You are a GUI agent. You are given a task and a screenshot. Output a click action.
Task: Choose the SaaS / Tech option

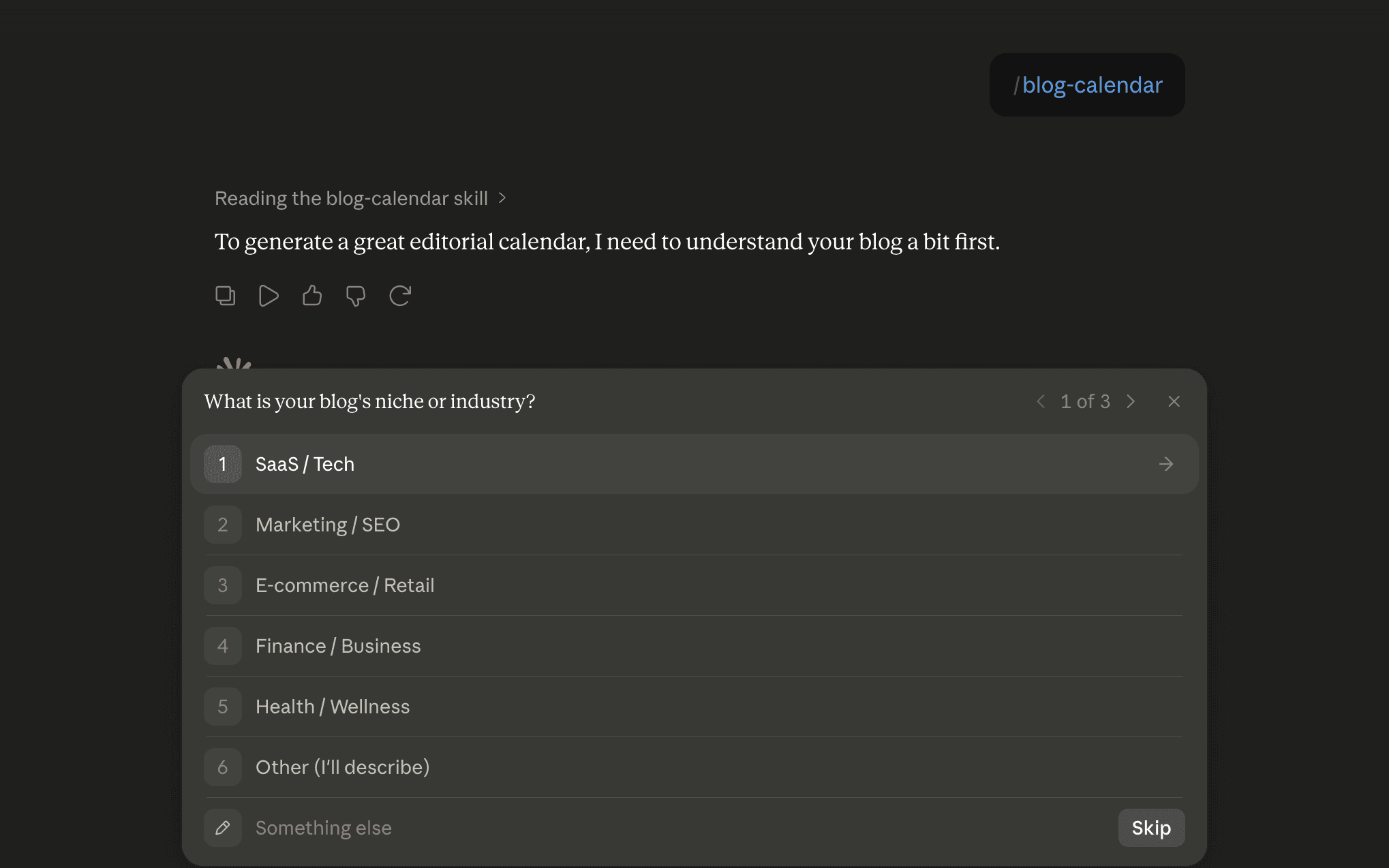click(x=694, y=464)
